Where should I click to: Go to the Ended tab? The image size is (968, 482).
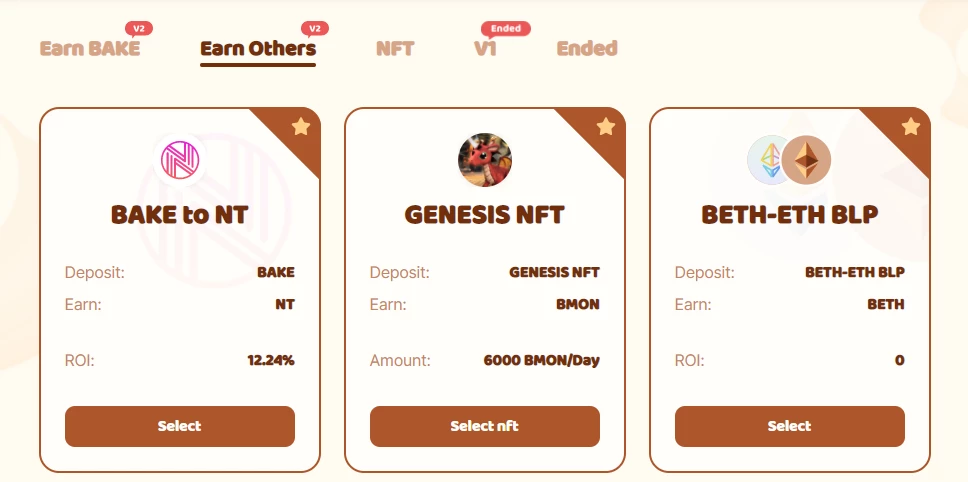tap(586, 48)
